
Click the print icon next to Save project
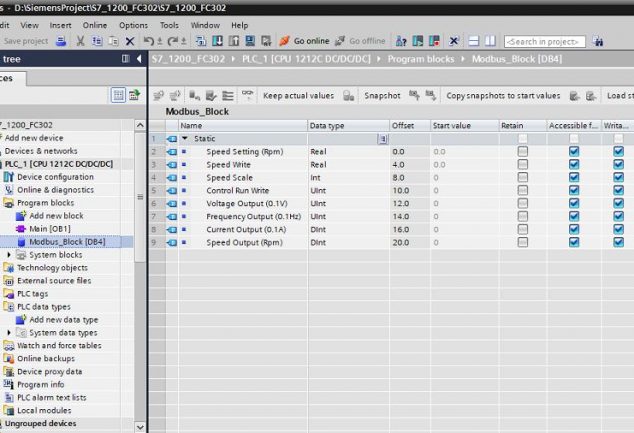click(61, 41)
